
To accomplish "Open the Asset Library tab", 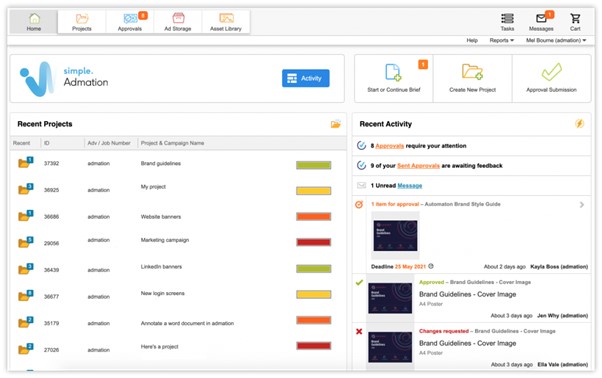I will click(226, 22).
